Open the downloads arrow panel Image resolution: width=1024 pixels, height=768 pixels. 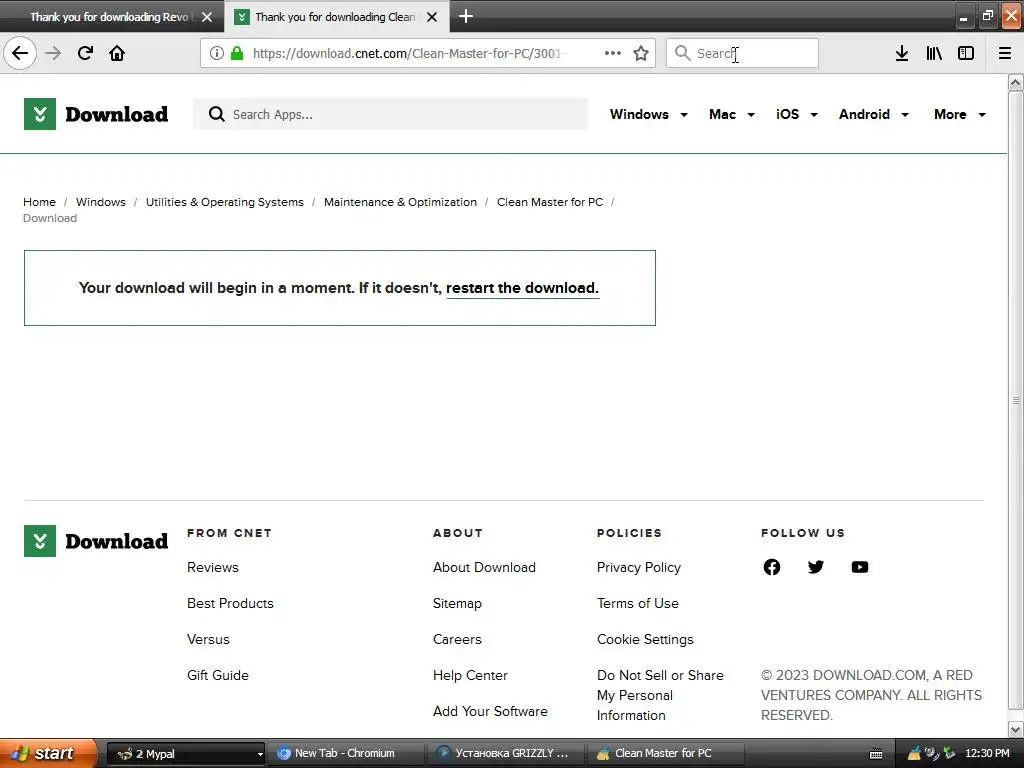[x=901, y=53]
